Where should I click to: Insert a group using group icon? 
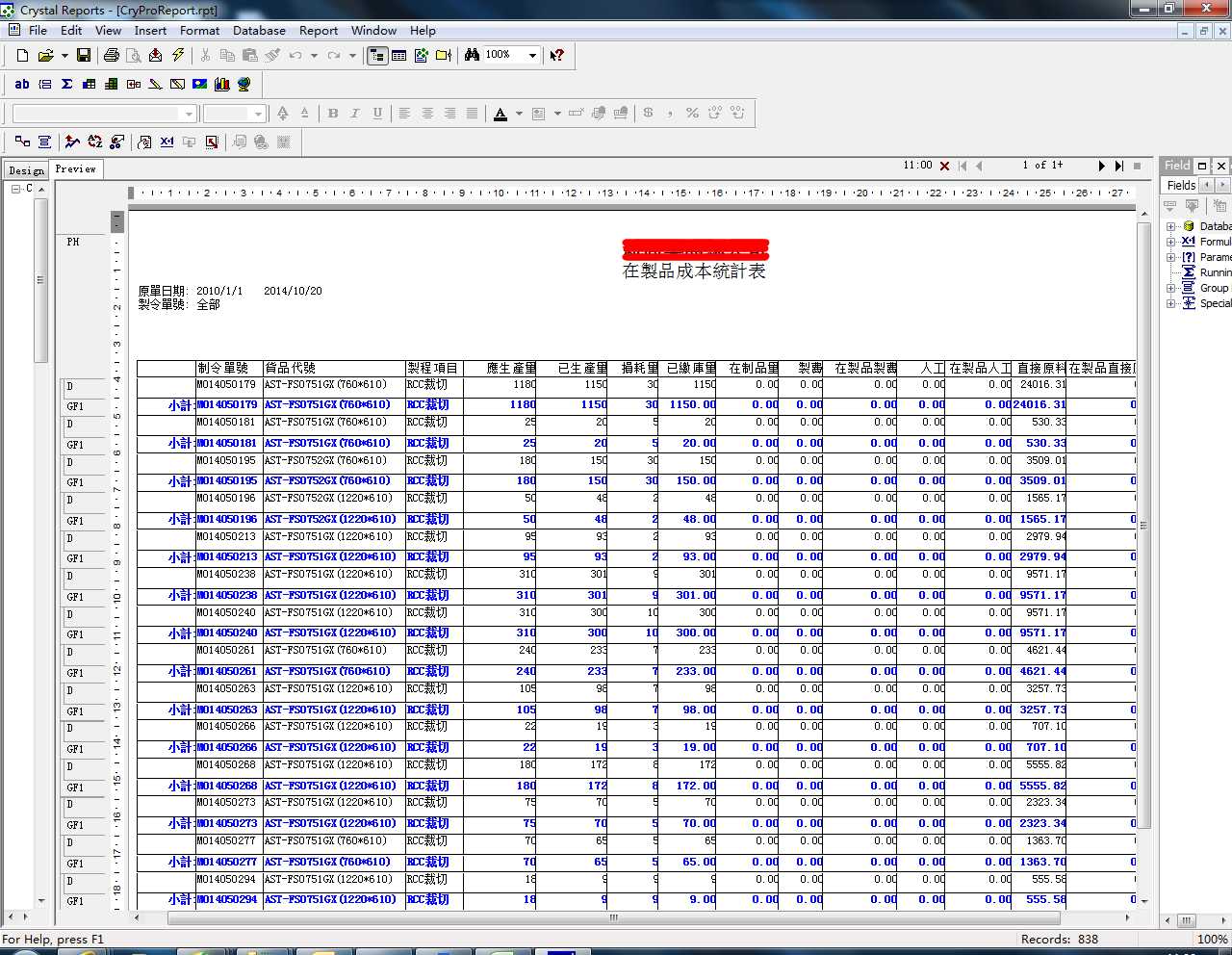45,84
